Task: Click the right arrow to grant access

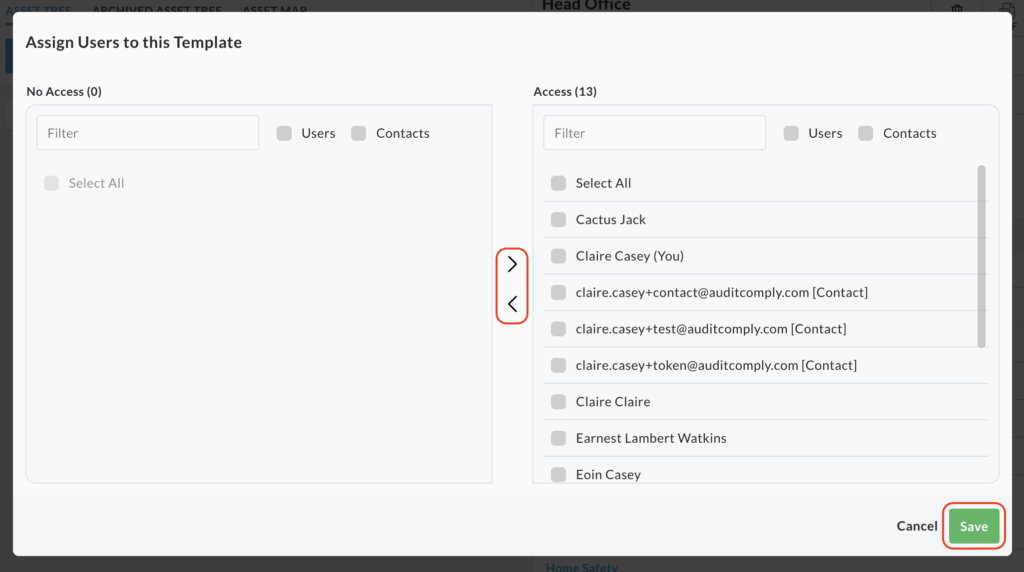Action: coord(512,265)
